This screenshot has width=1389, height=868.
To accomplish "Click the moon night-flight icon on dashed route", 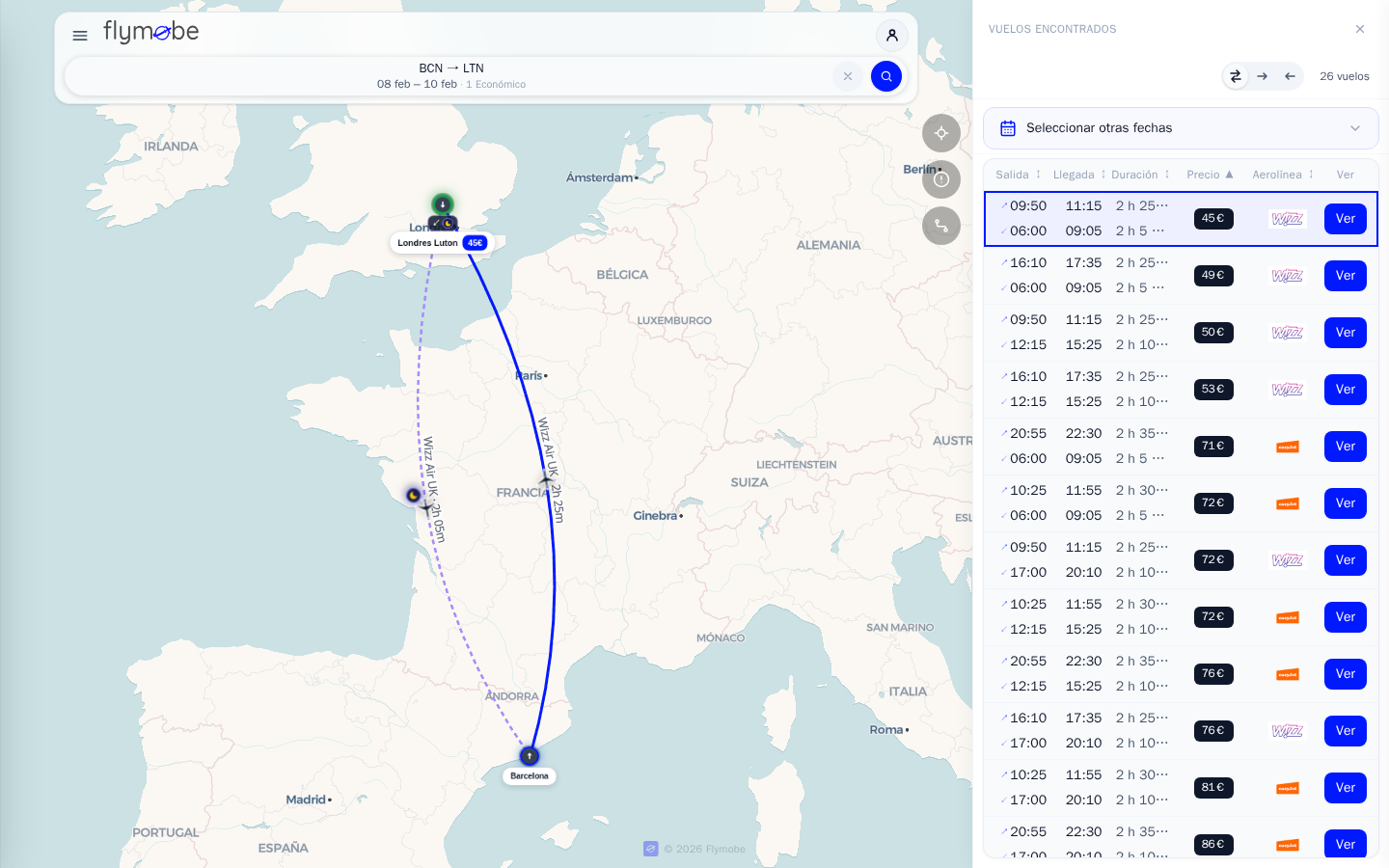I will click(x=413, y=495).
